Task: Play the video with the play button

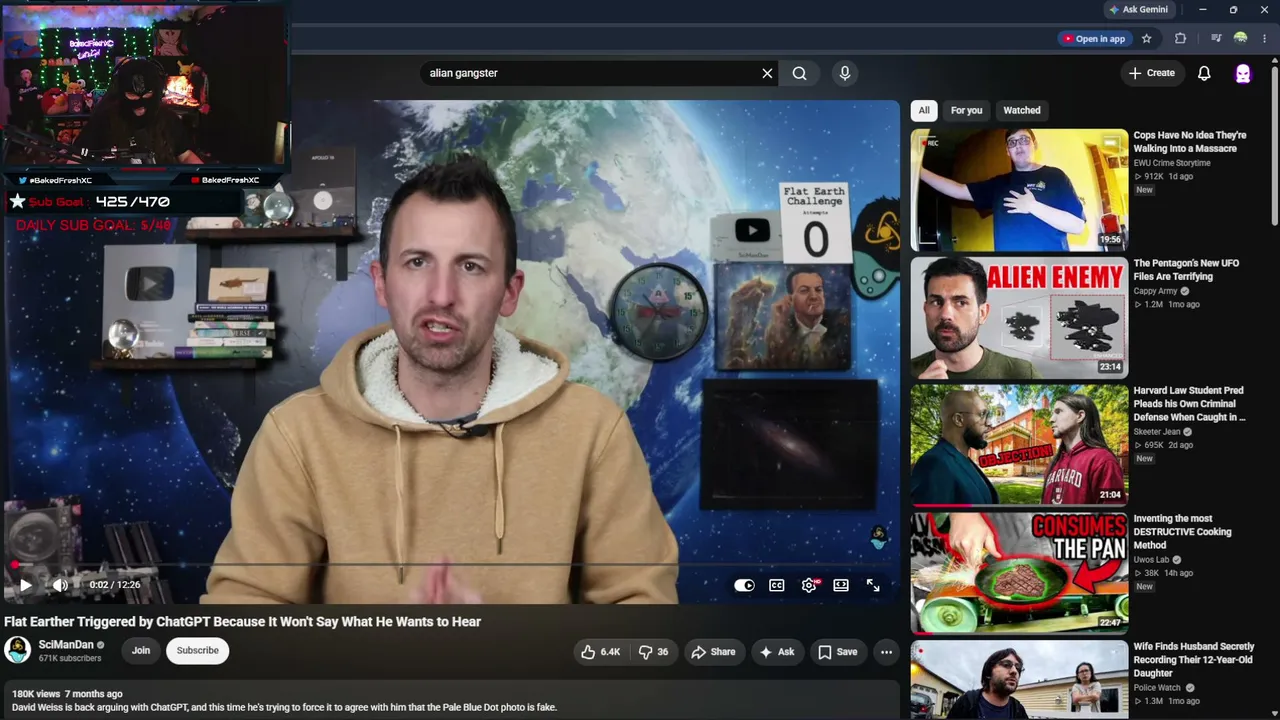Action: (x=25, y=585)
